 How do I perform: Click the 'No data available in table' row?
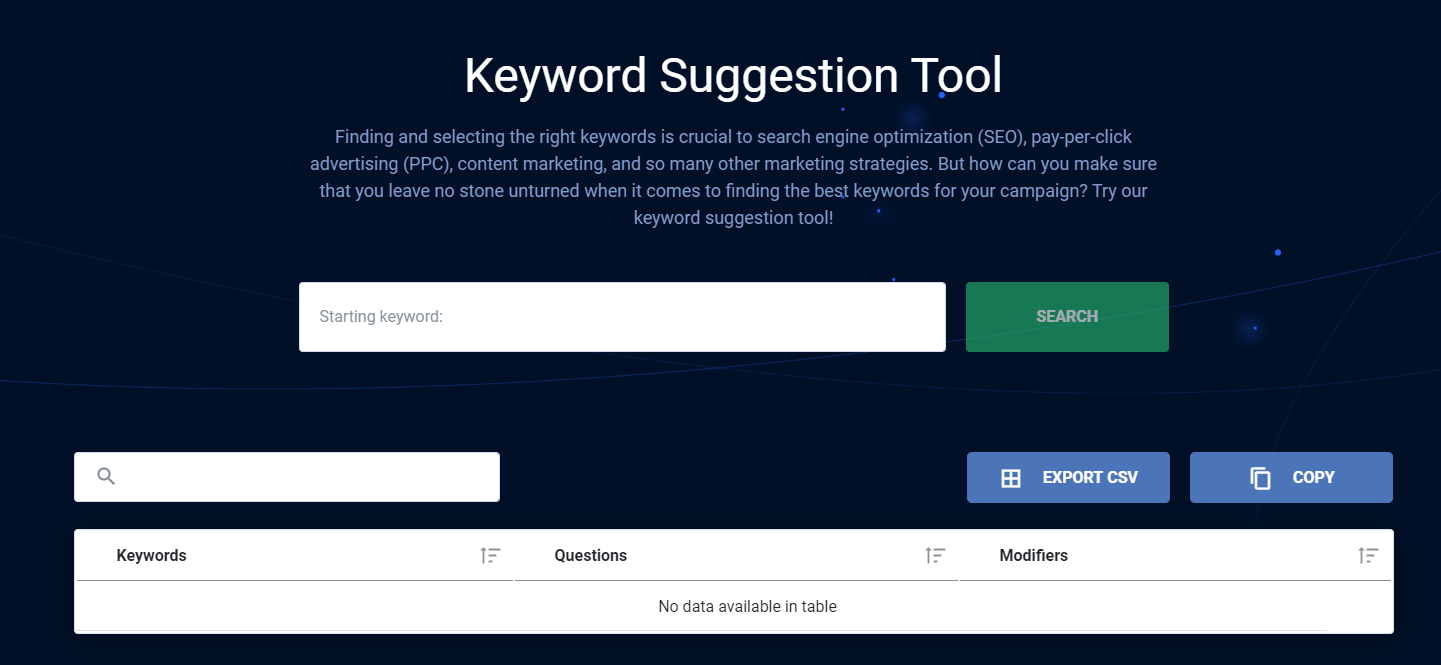pyautogui.click(x=747, y=606)
